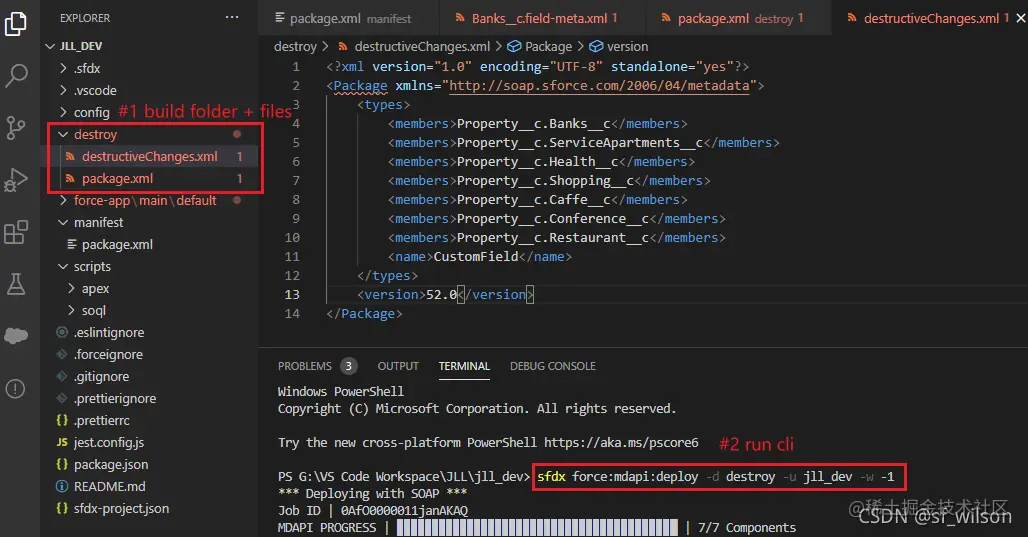Expand the apex folder
Viewport: 1028px width, 537px height.
tap(71, 288)
